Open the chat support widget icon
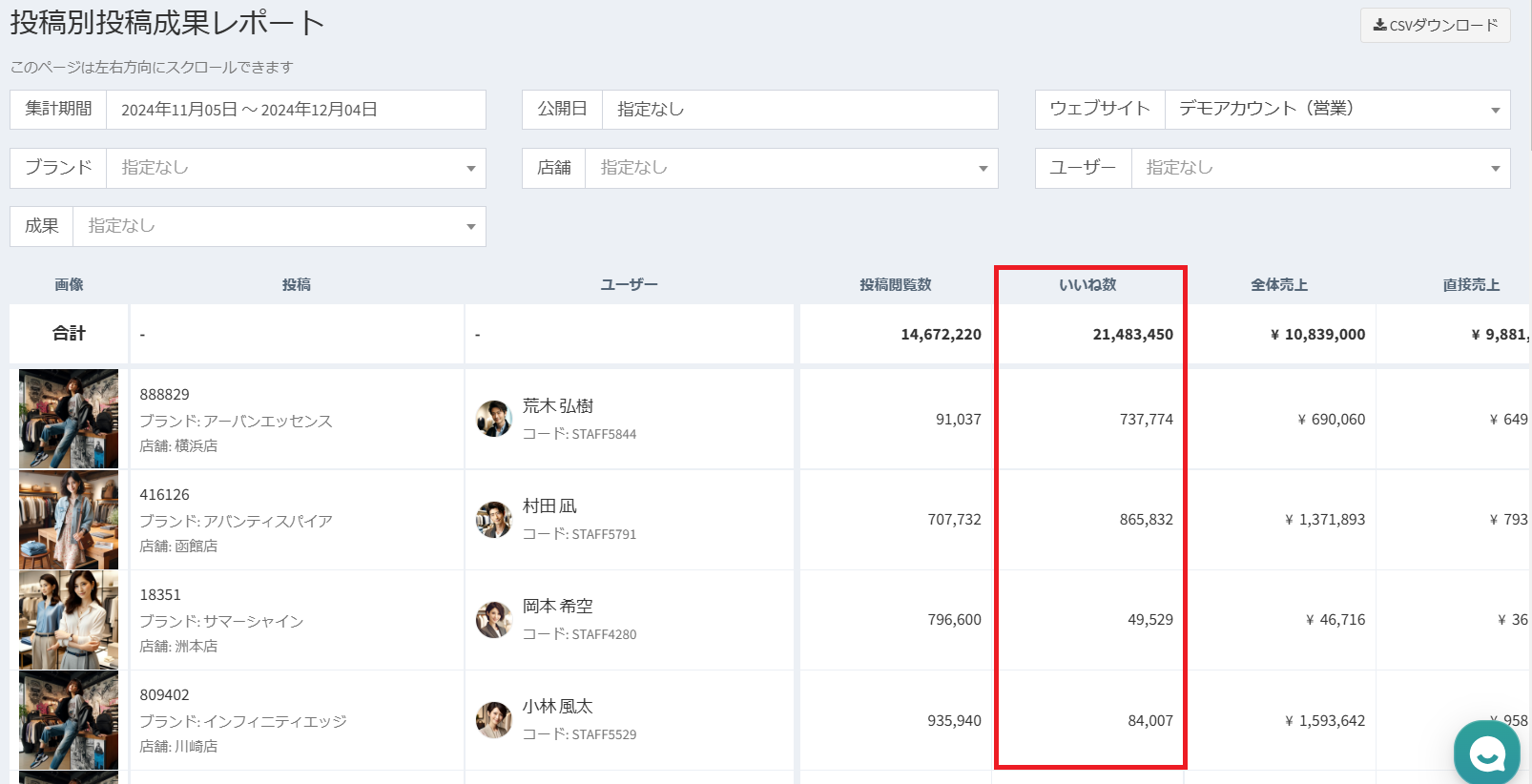Image resolution: width=1532 pixels, height=784 pixels. [x=1486, y=753]
